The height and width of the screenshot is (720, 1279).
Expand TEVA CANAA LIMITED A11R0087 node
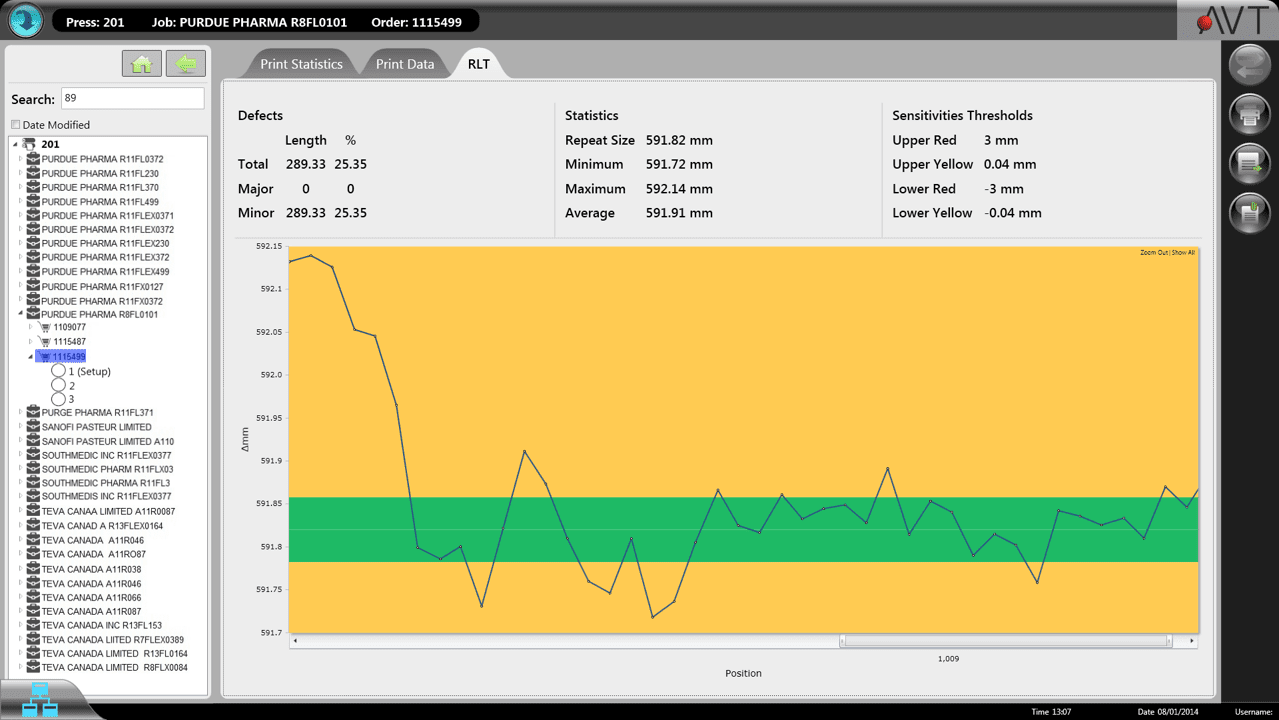[20, 511]
